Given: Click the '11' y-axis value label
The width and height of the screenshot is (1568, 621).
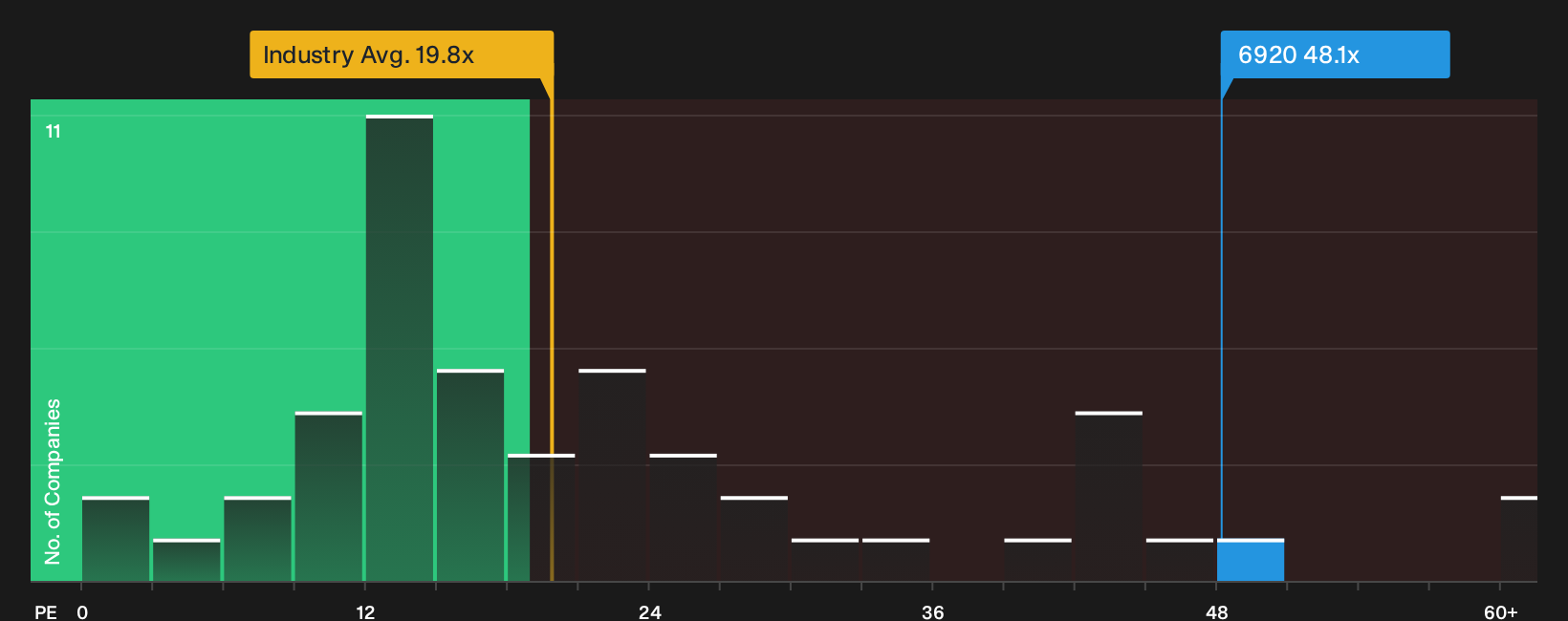Looking at the screenshot, I should pyautogui.click(x=54, y=132).
